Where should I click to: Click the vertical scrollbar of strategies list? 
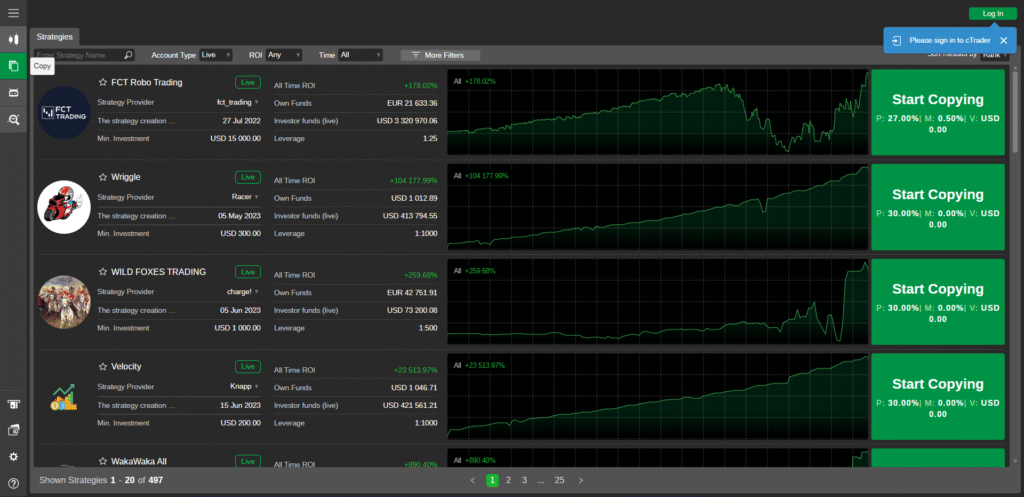(1016, 110)
